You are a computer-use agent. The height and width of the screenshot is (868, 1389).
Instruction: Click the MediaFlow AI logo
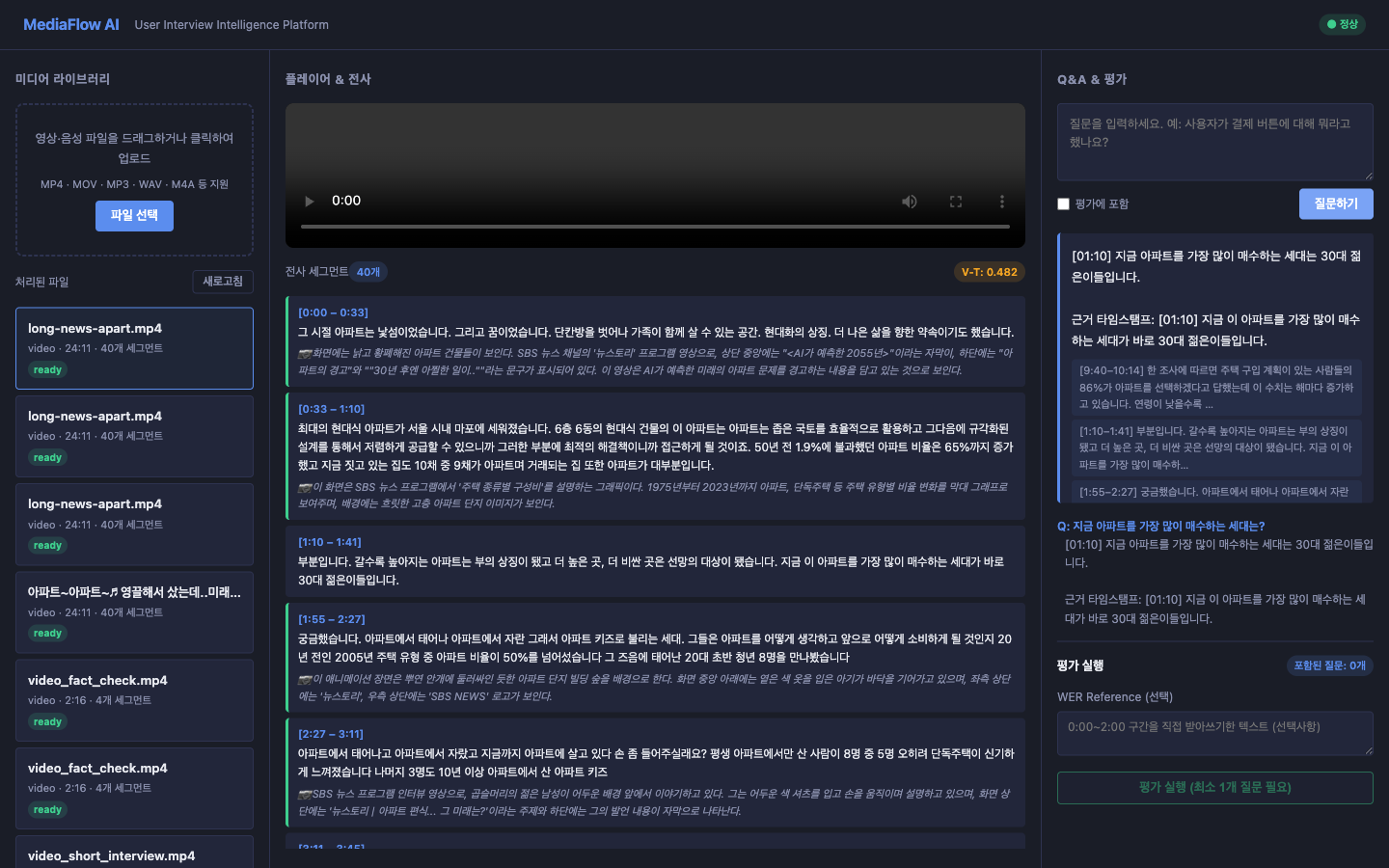[x=71, y=25]
